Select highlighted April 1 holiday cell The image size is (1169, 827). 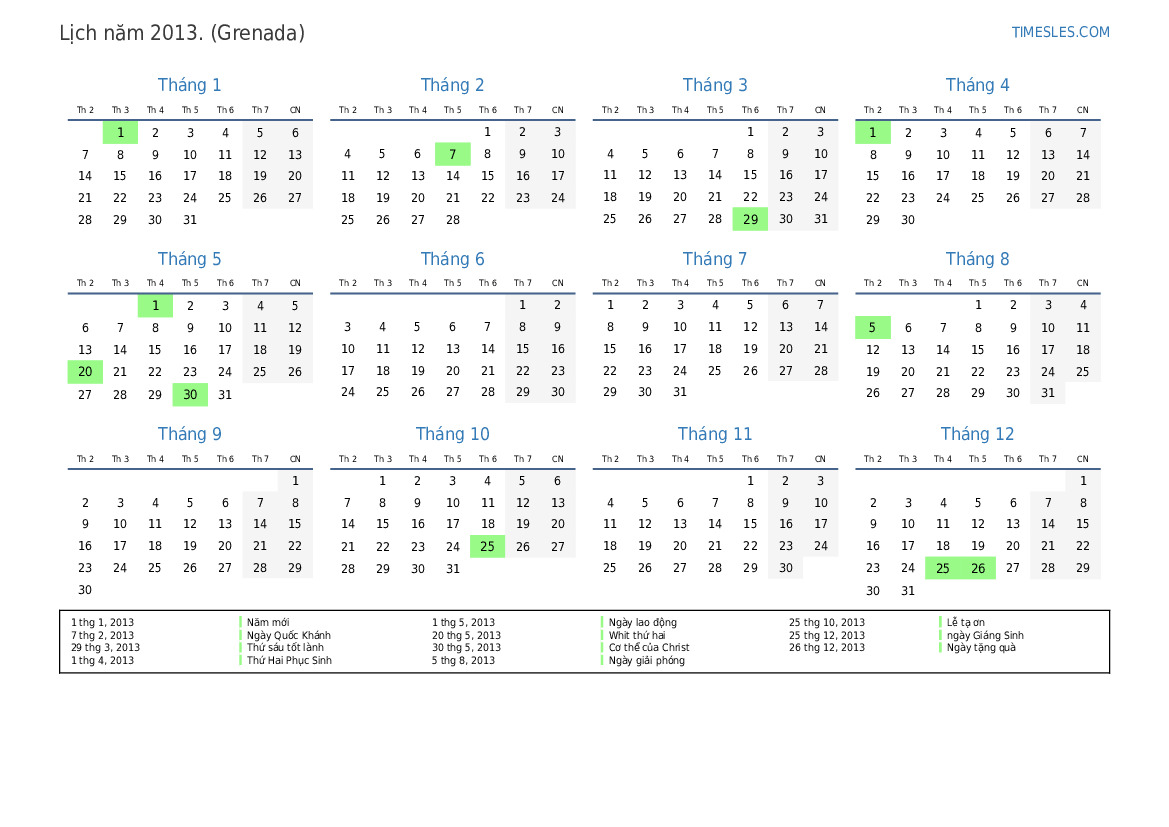pyautogui.click(x=872, y=133)
